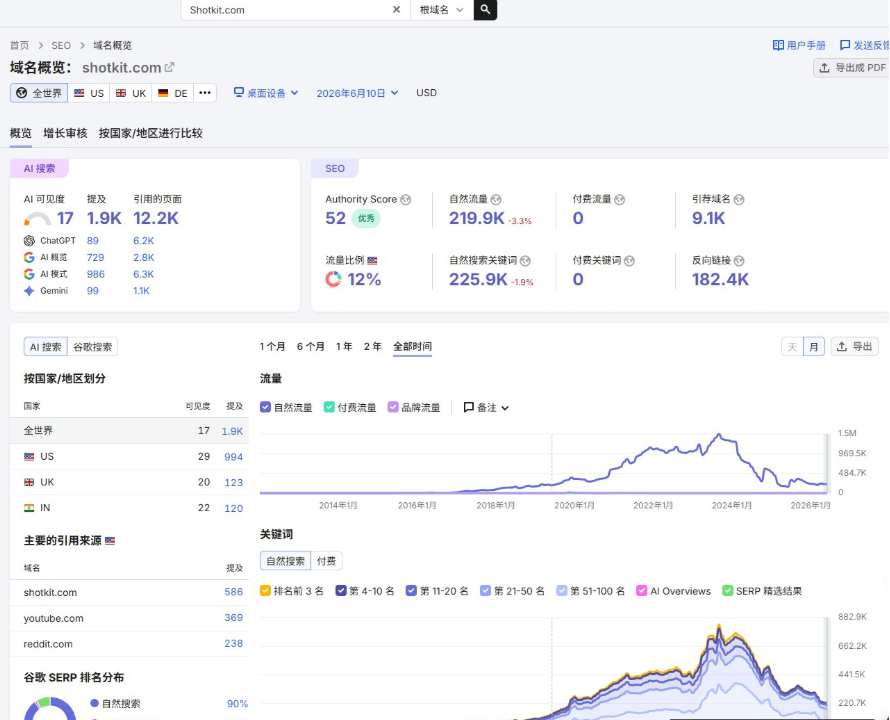Select the 6个月 time range
The width and height of the screenshot is (890, 720).
pyautogui.click(x=310, y=346)
